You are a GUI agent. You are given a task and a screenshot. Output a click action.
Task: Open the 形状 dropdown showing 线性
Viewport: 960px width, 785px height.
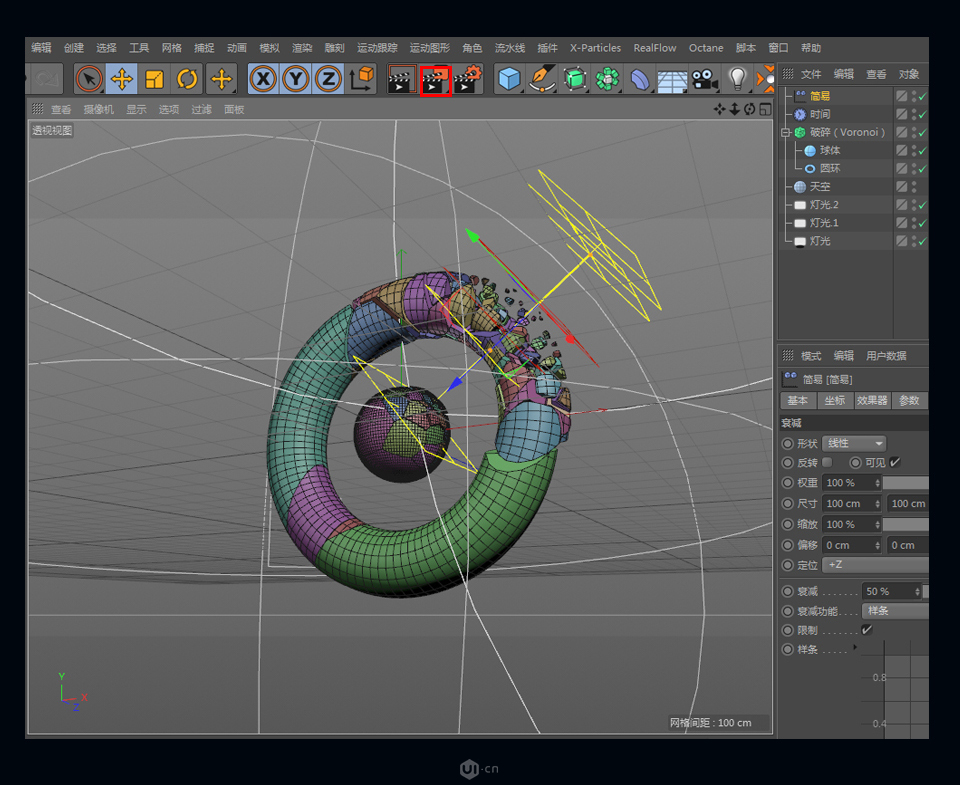click(x=853, y=443)
